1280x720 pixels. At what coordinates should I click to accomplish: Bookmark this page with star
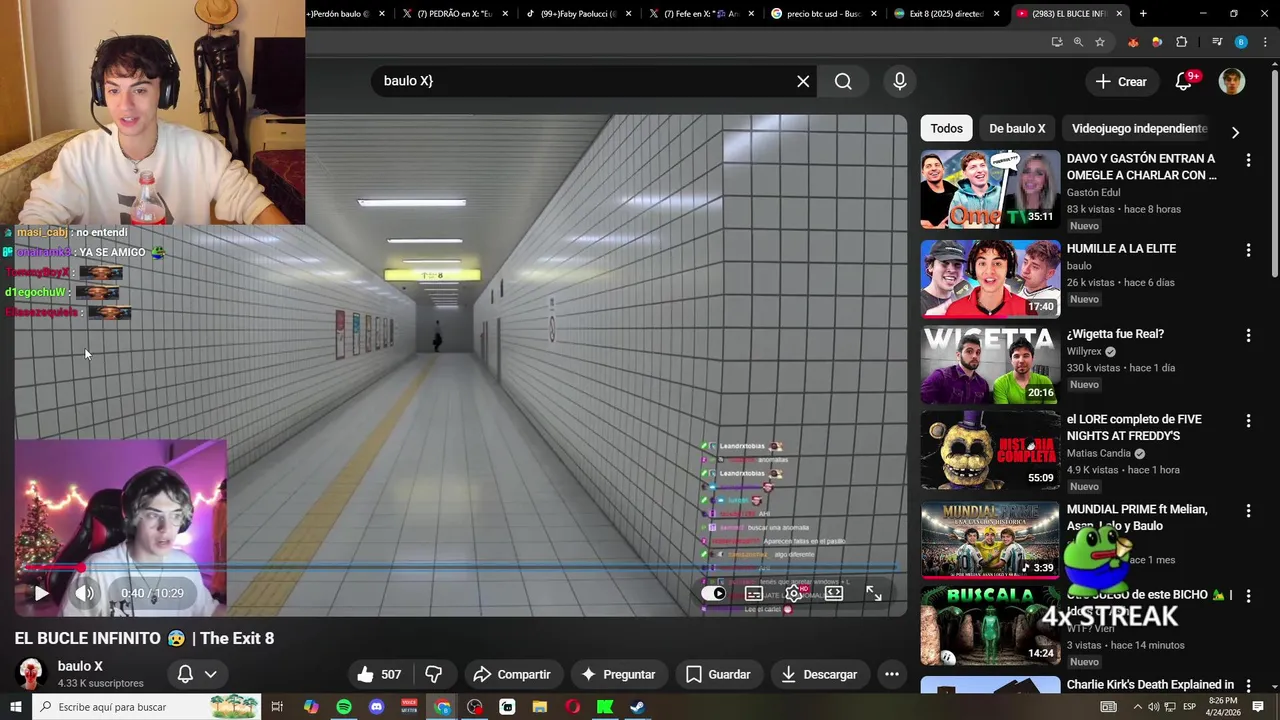pyautogui.click(x=1100, y=42)
